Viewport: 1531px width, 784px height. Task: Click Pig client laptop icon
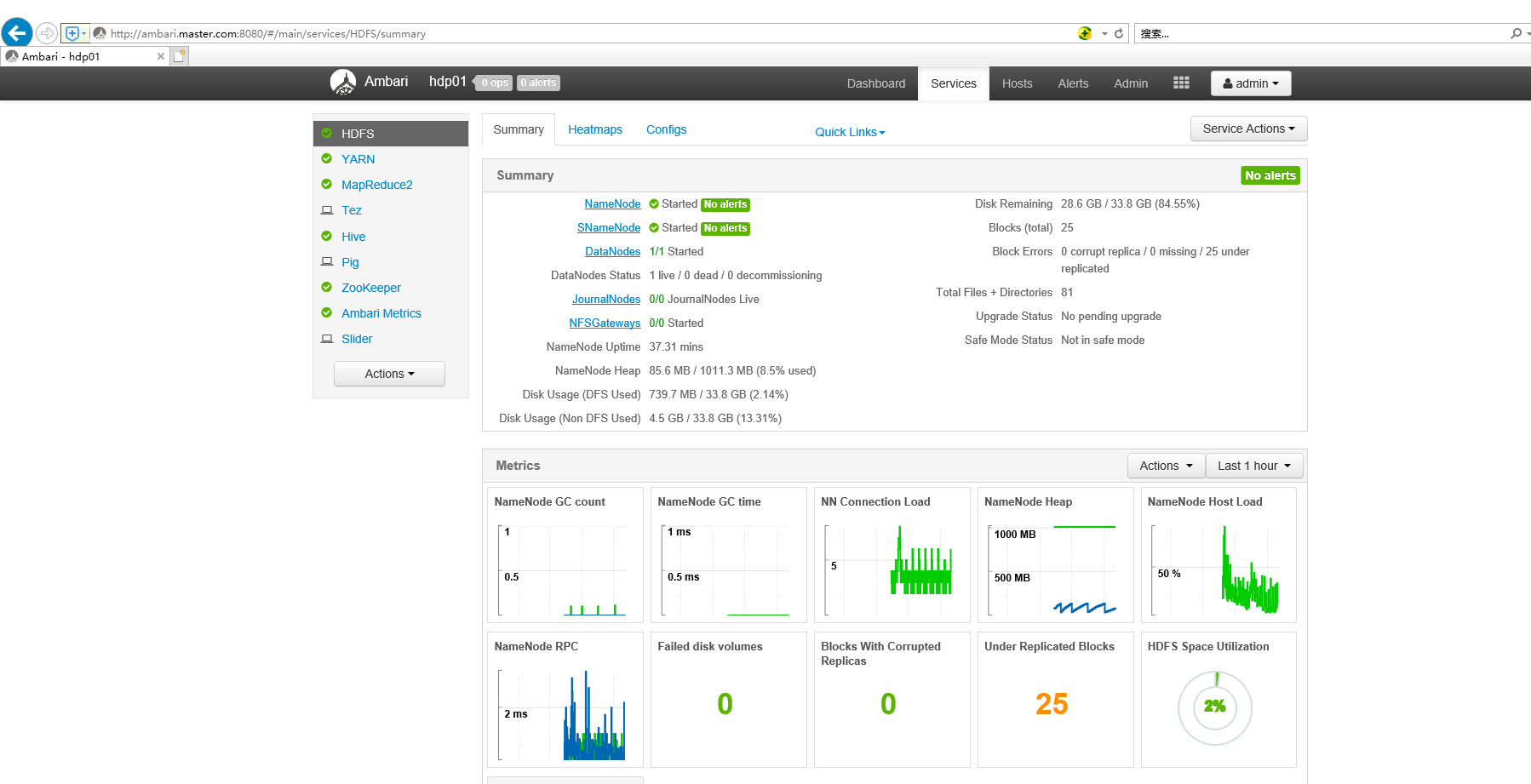click(326, 261)
